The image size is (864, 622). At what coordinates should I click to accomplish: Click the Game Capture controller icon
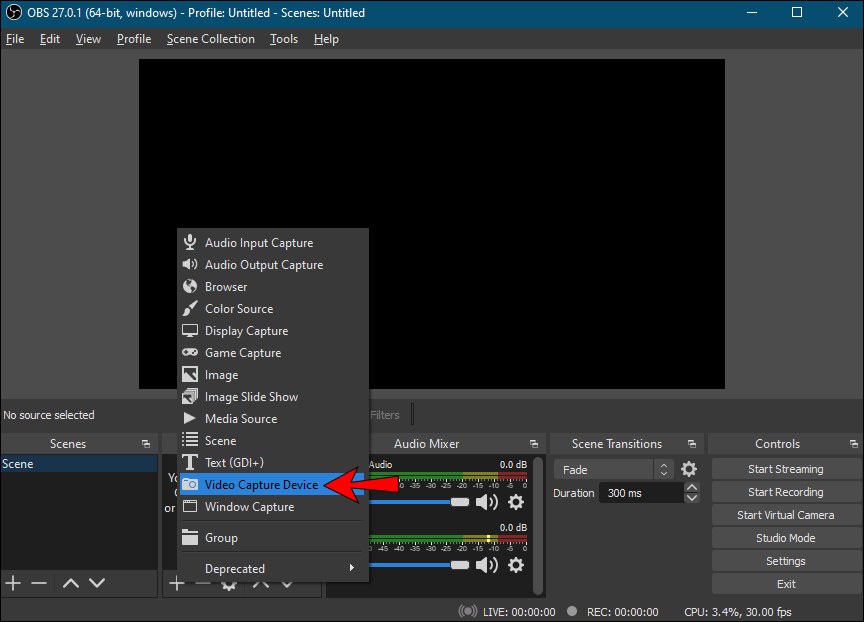190,353
